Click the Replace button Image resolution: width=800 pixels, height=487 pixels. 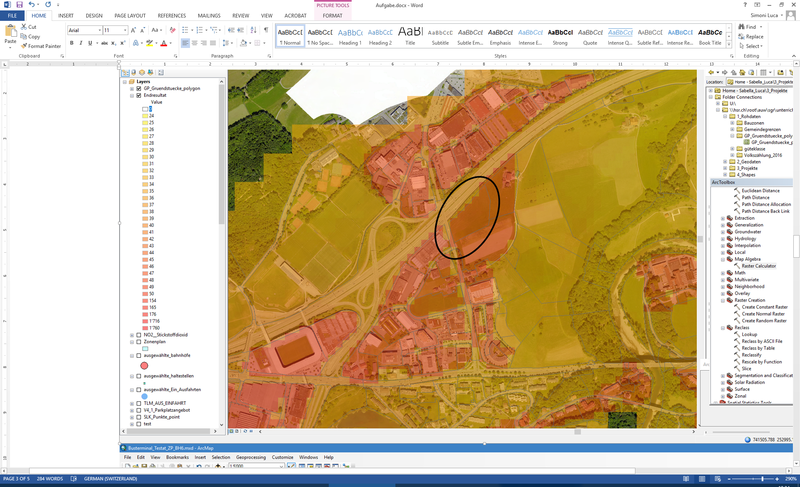(752, 36)
